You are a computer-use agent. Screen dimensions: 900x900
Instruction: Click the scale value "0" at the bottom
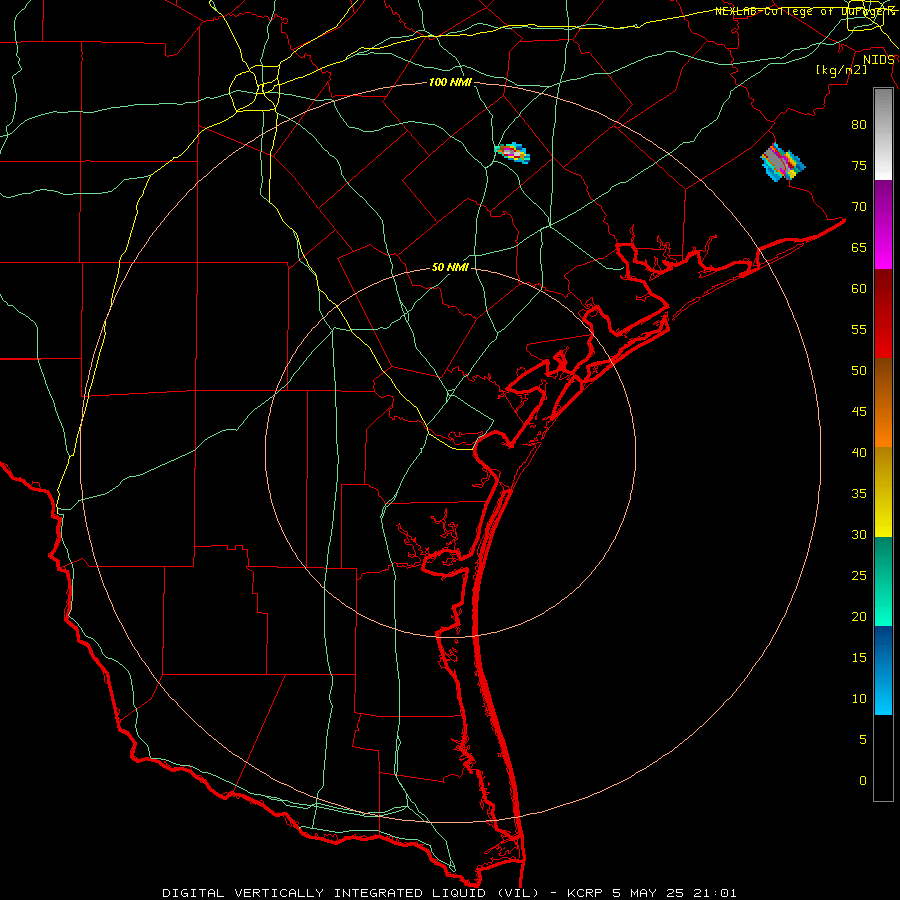pos(863,781)
